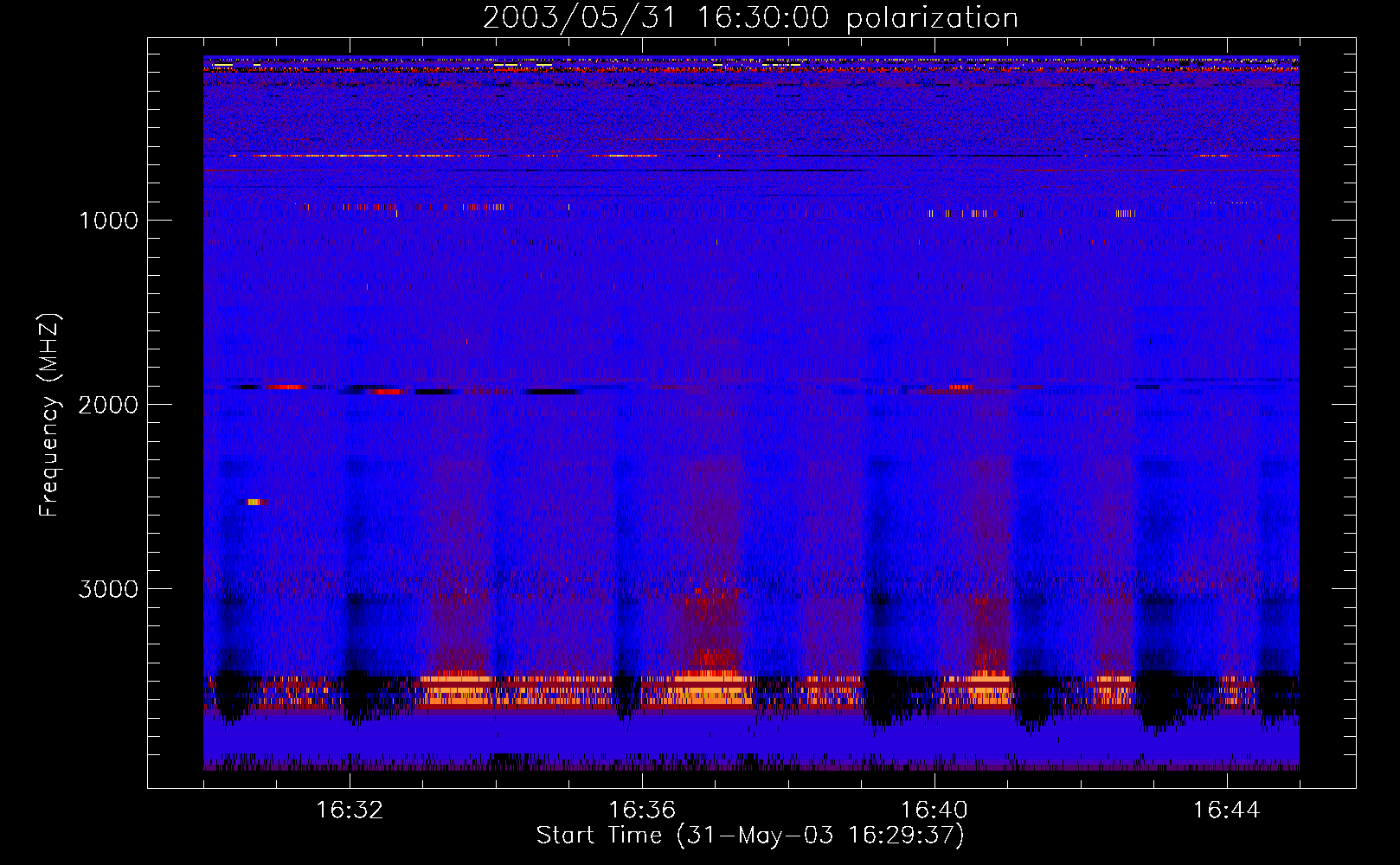The image size is (1400, 865).
Task: Click the plot title "2003/05/31 16:30:00 polarization"
Action: [x=750, y=18]
